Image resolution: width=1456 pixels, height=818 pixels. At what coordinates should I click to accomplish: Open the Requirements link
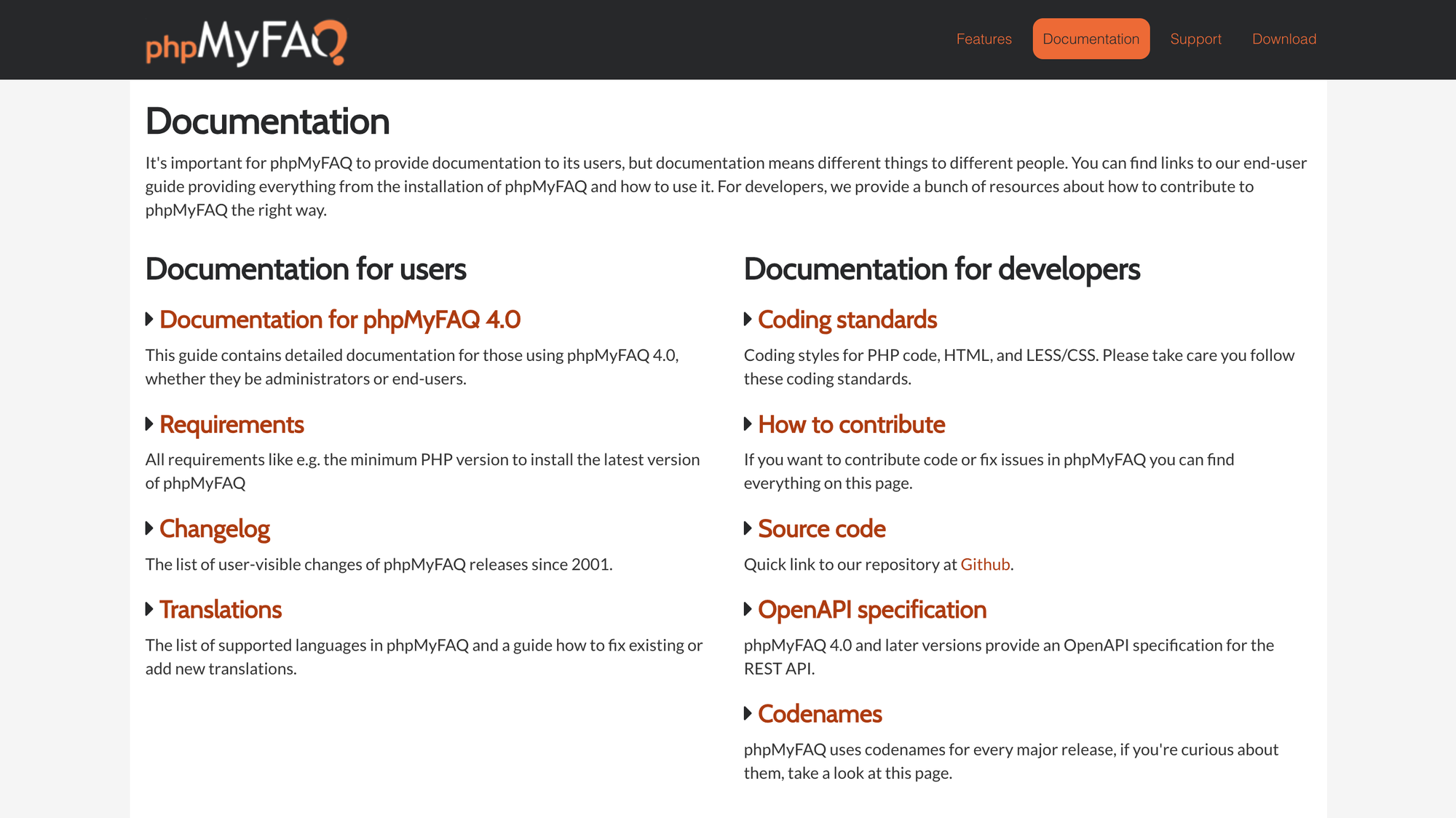(x=232, y=425)
